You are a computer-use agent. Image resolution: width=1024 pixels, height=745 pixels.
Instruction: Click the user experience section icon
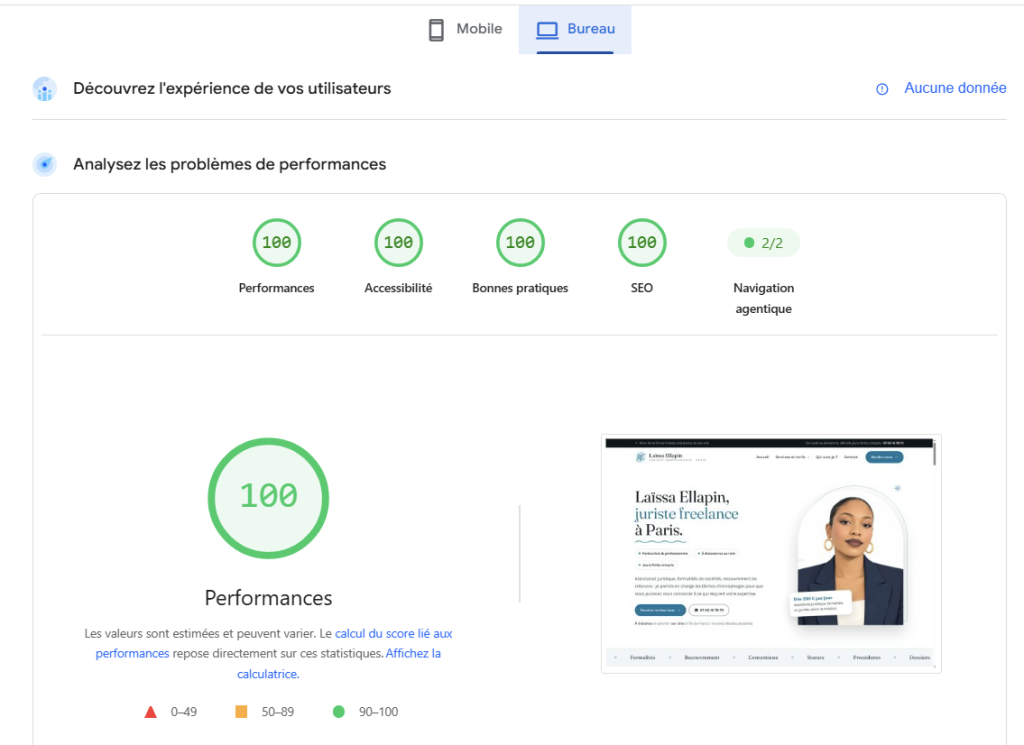pos(45,89)
